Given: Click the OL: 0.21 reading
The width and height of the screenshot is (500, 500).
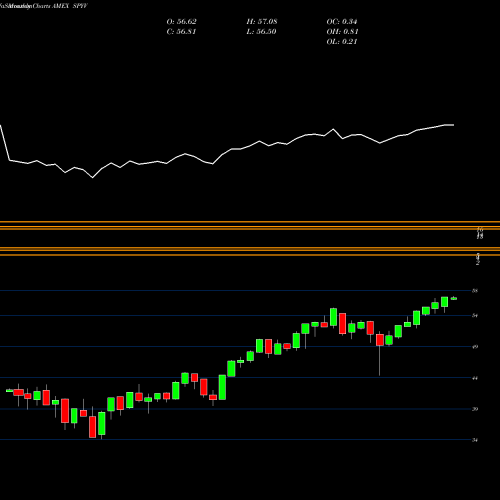Looking at the screenshot, I should click(x=342, y=42).
